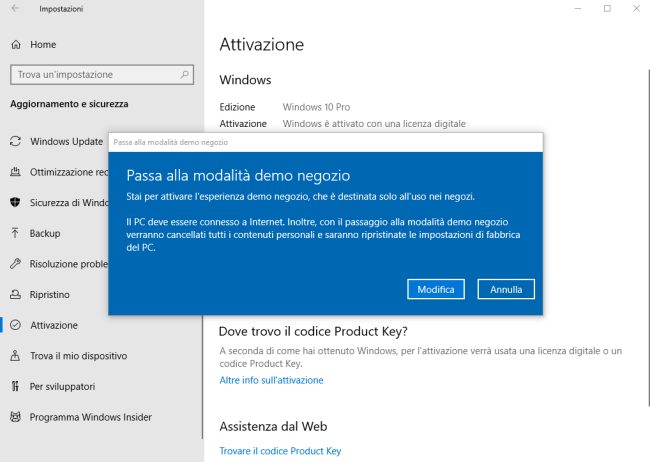Screen dimensions: 650x462
Task: Open Programma Windows Insider page
Action: pyautogui.click(x=90, y=417)
